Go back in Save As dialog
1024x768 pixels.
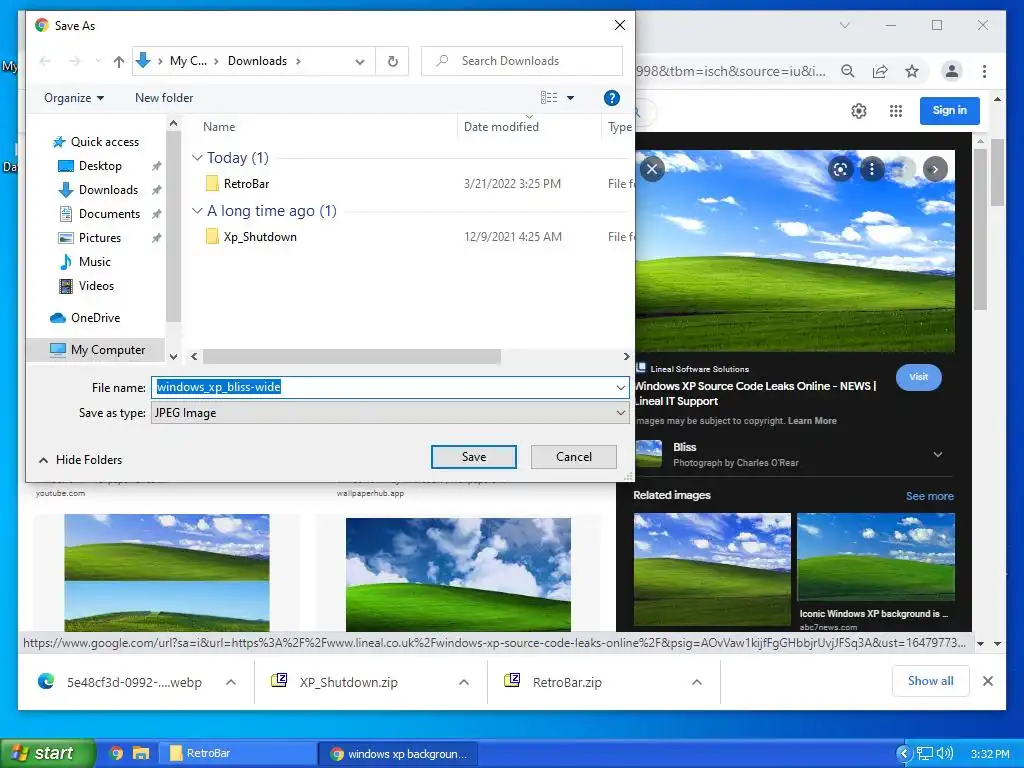45,61
